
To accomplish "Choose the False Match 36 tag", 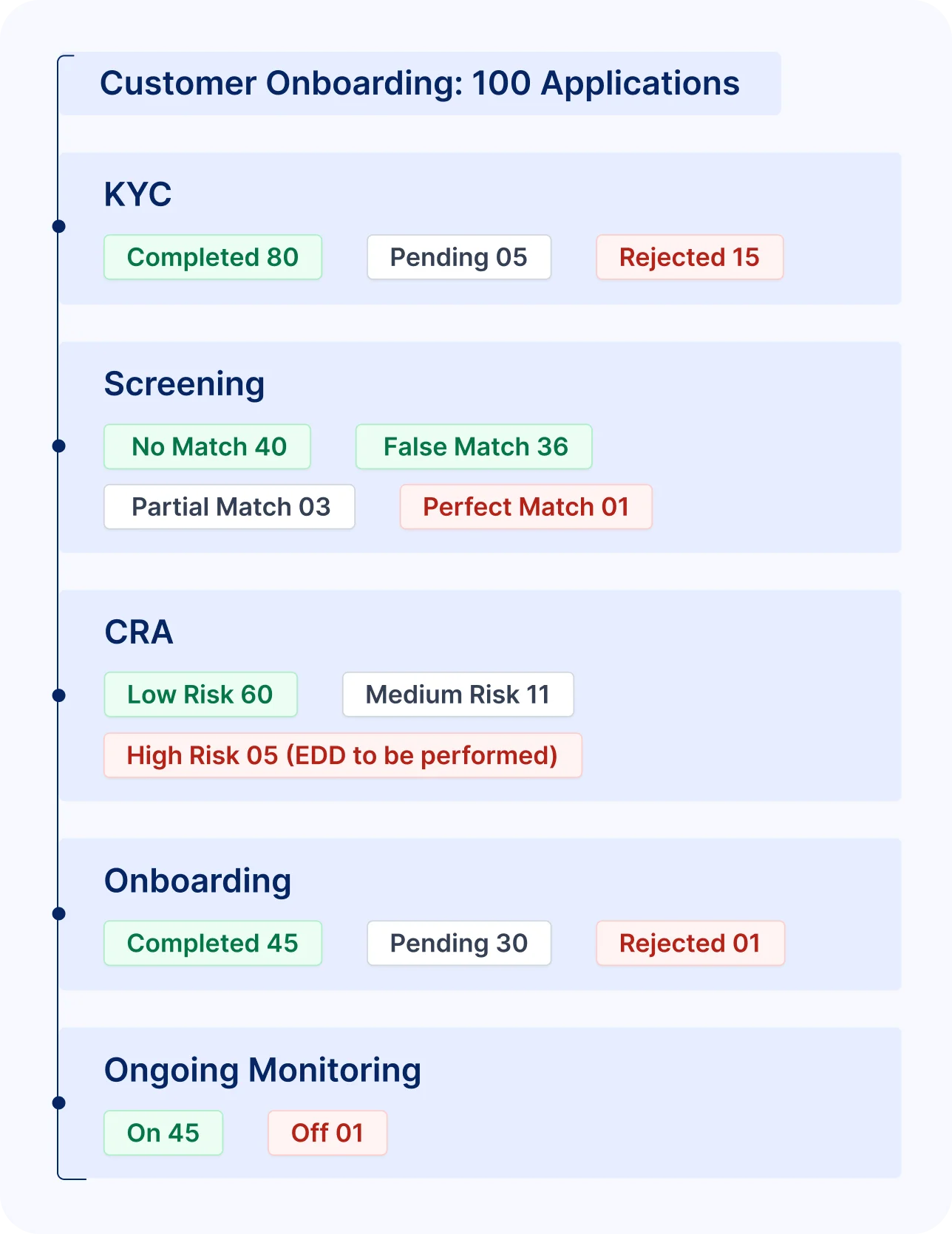I will (x=474, y=446).
